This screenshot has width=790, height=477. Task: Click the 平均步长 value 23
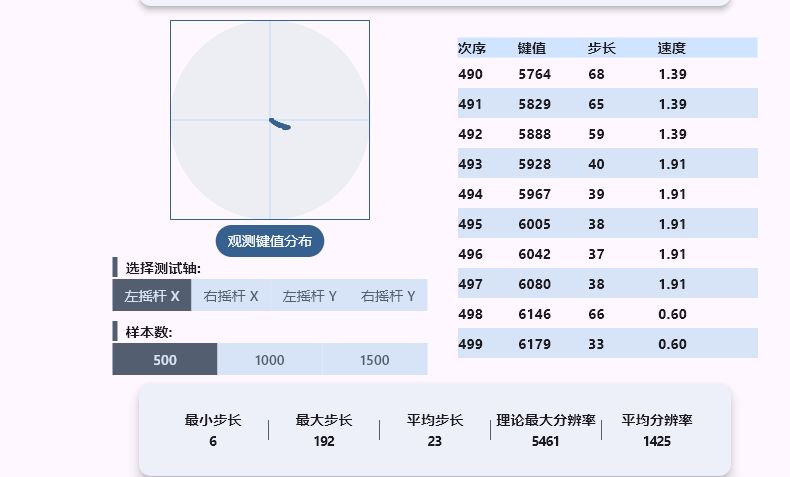(x=435, y=441)
